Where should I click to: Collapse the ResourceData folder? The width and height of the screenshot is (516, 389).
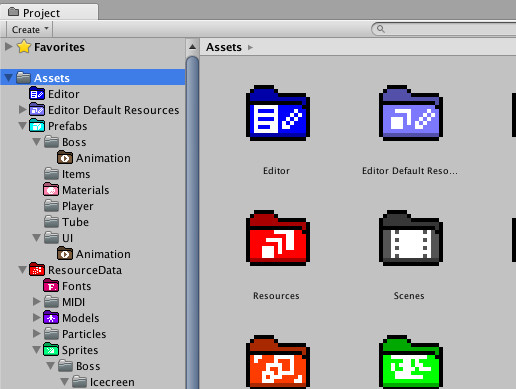tap(23, 270)
